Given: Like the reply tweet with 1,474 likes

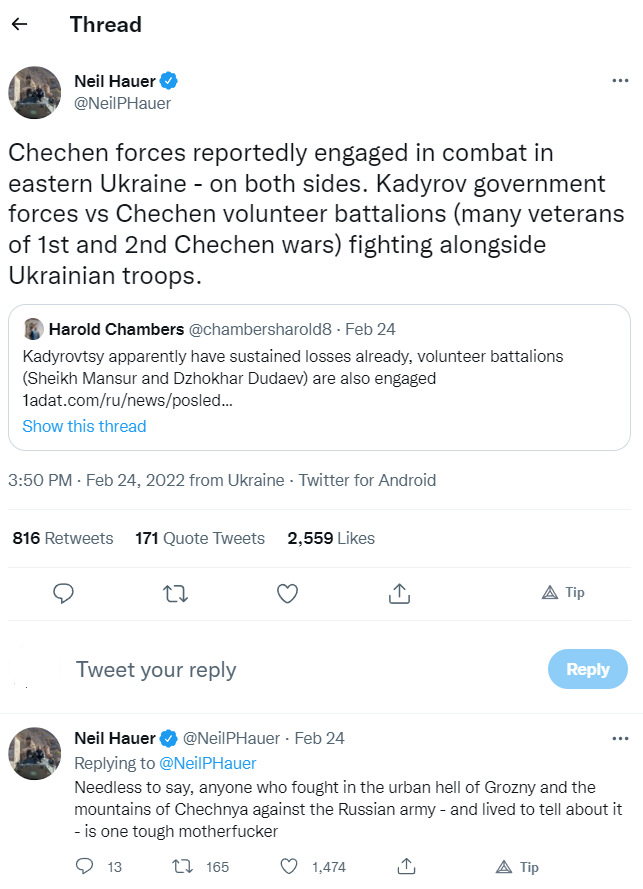Looking at the screenshot, I should click(x=288, y=866).
